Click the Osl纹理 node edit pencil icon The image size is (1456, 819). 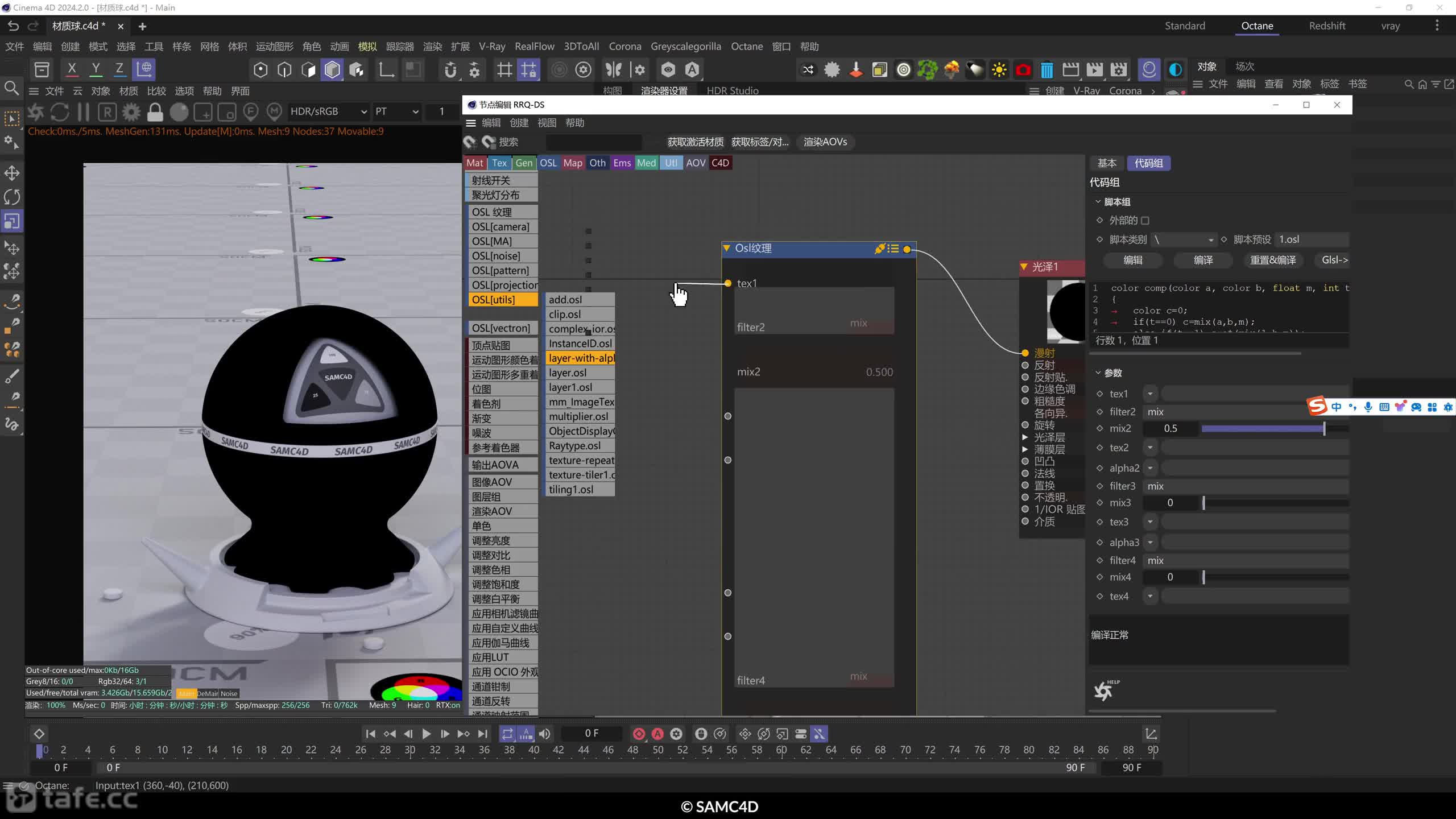click(x=880, y=249)
